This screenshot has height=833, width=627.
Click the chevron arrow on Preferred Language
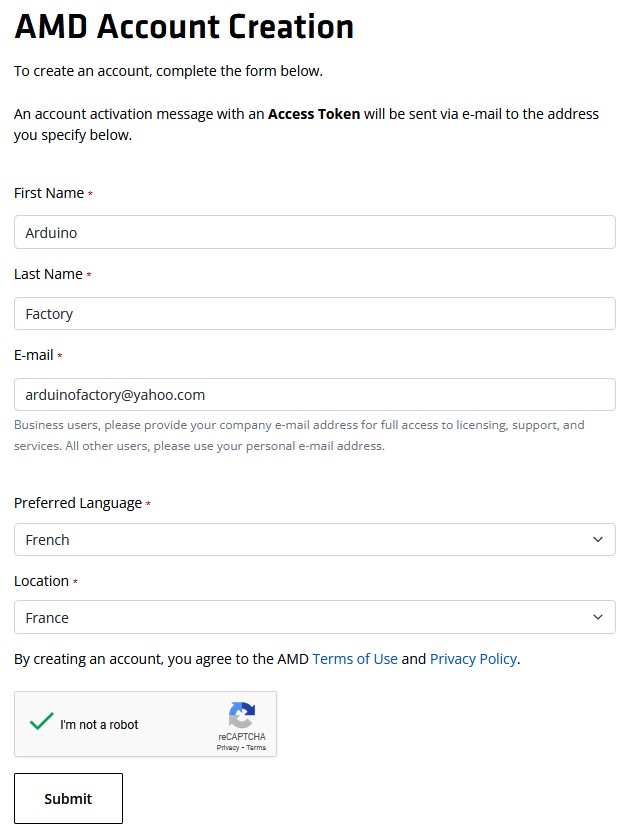click(598, 540)
